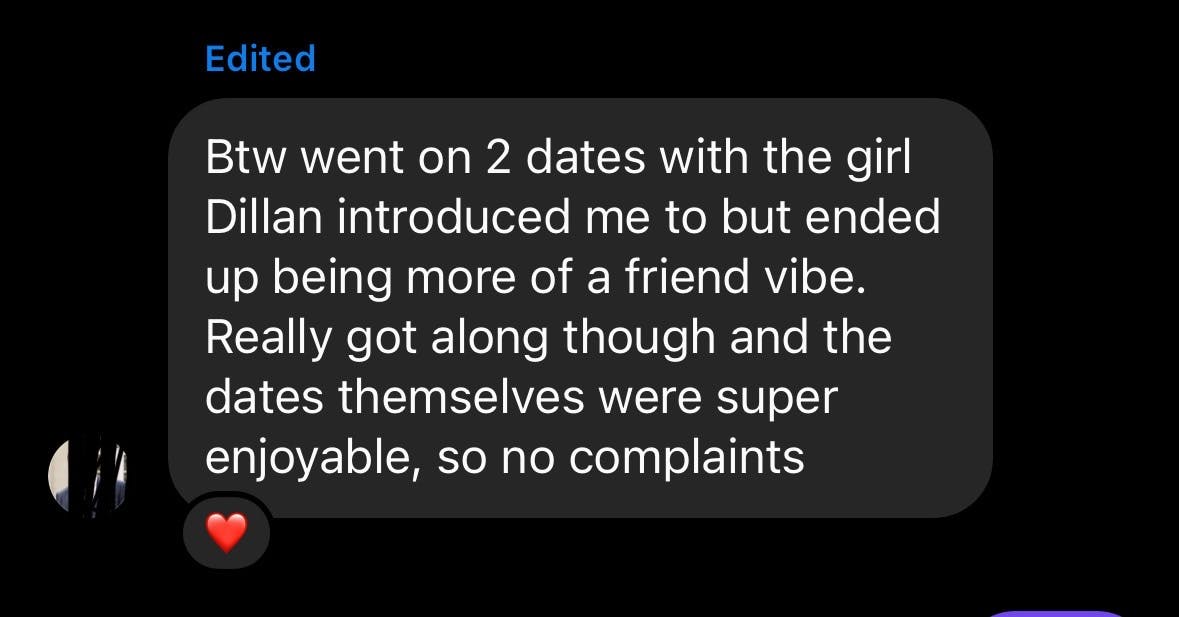Tap the word "though" in message
Screen dimensions: 1179x617
point(639,338)
